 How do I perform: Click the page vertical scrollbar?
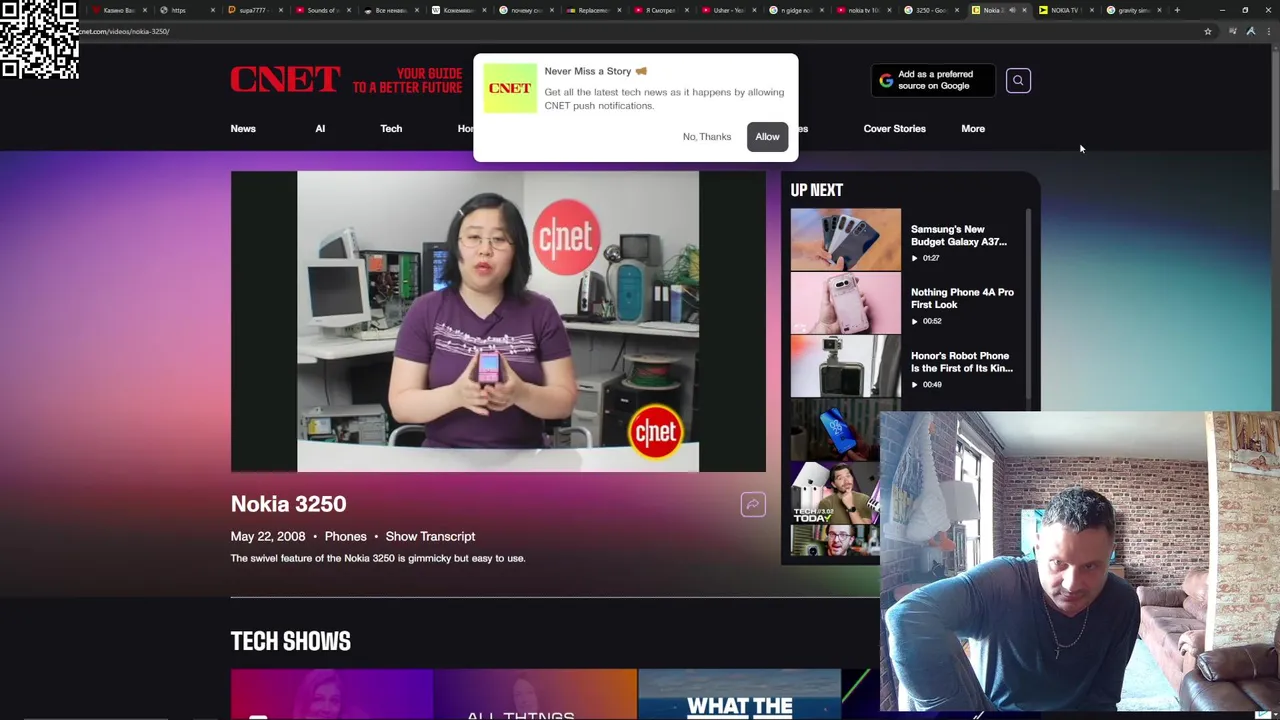click(x=1275, y=120)
